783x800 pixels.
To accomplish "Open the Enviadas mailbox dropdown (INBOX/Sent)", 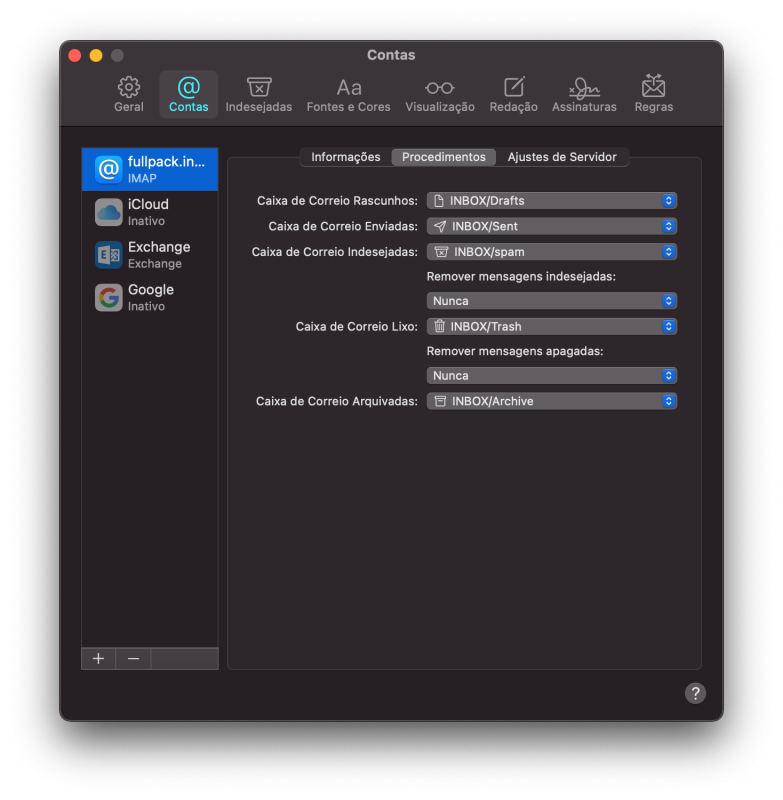I will (x=551, y=227).
